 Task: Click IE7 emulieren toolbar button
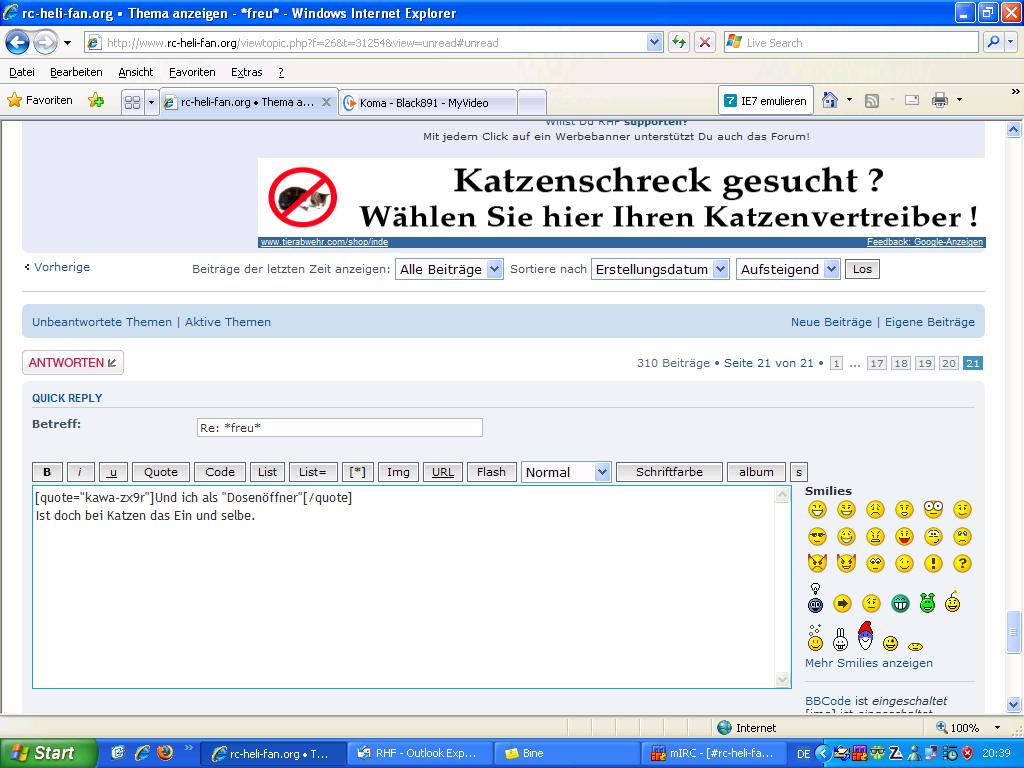pos(766,101)
